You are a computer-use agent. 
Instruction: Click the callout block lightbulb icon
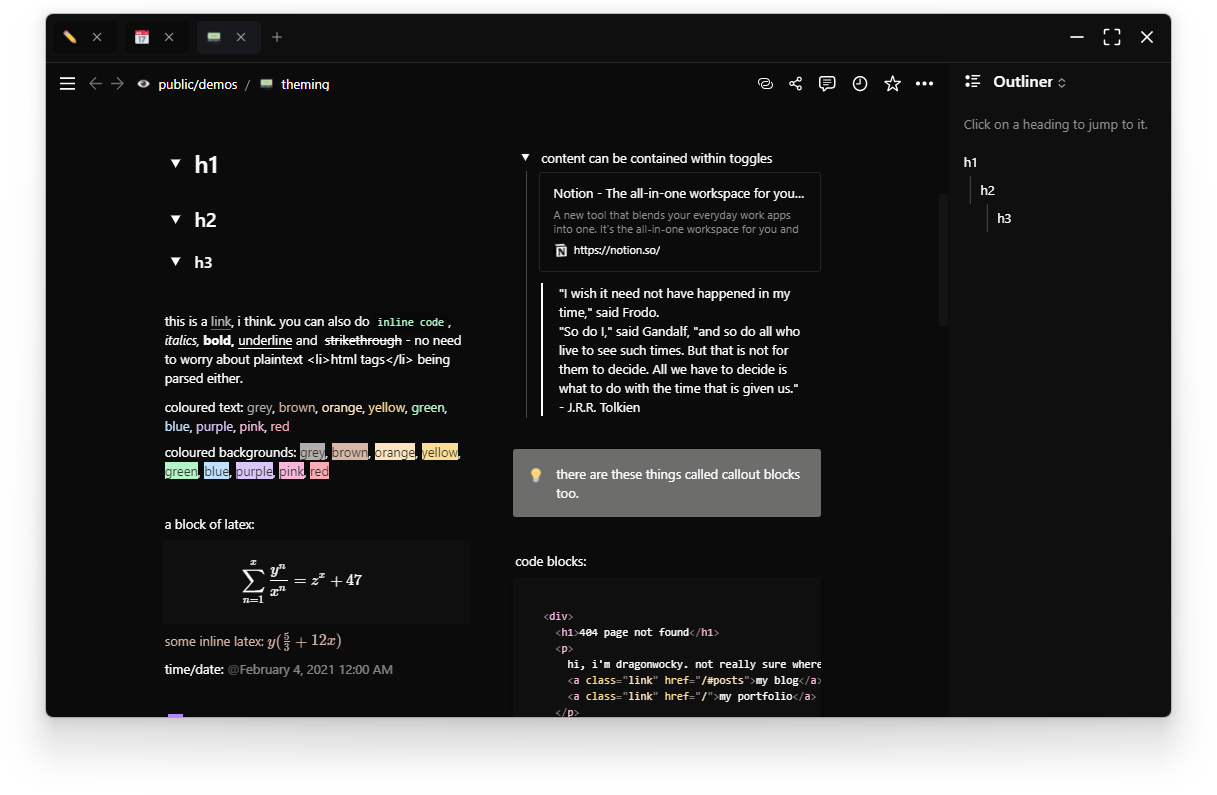tap(536, 475)
